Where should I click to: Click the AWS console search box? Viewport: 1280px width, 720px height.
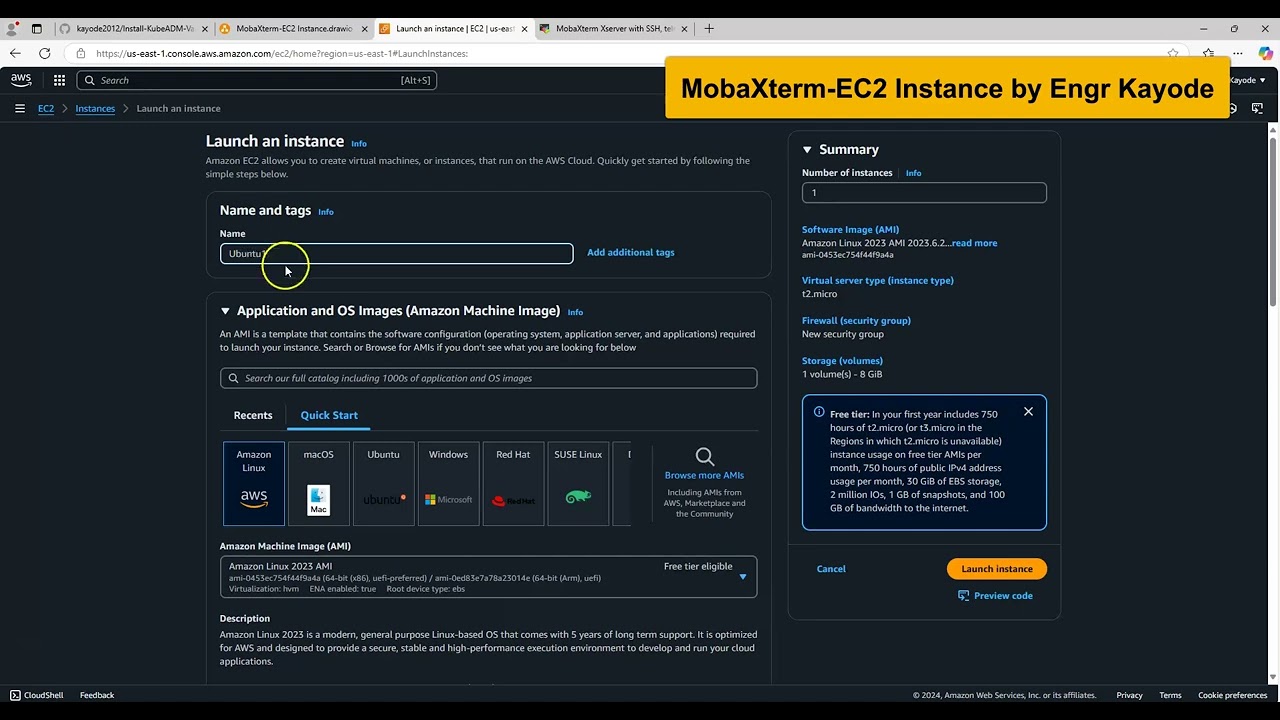click(256, 80)
